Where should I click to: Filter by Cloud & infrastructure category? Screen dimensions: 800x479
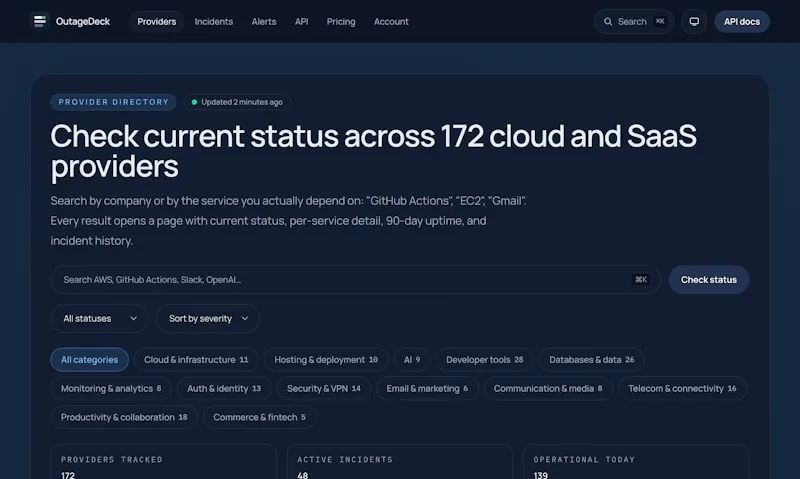pyautogui.click(x=196, y=360)
